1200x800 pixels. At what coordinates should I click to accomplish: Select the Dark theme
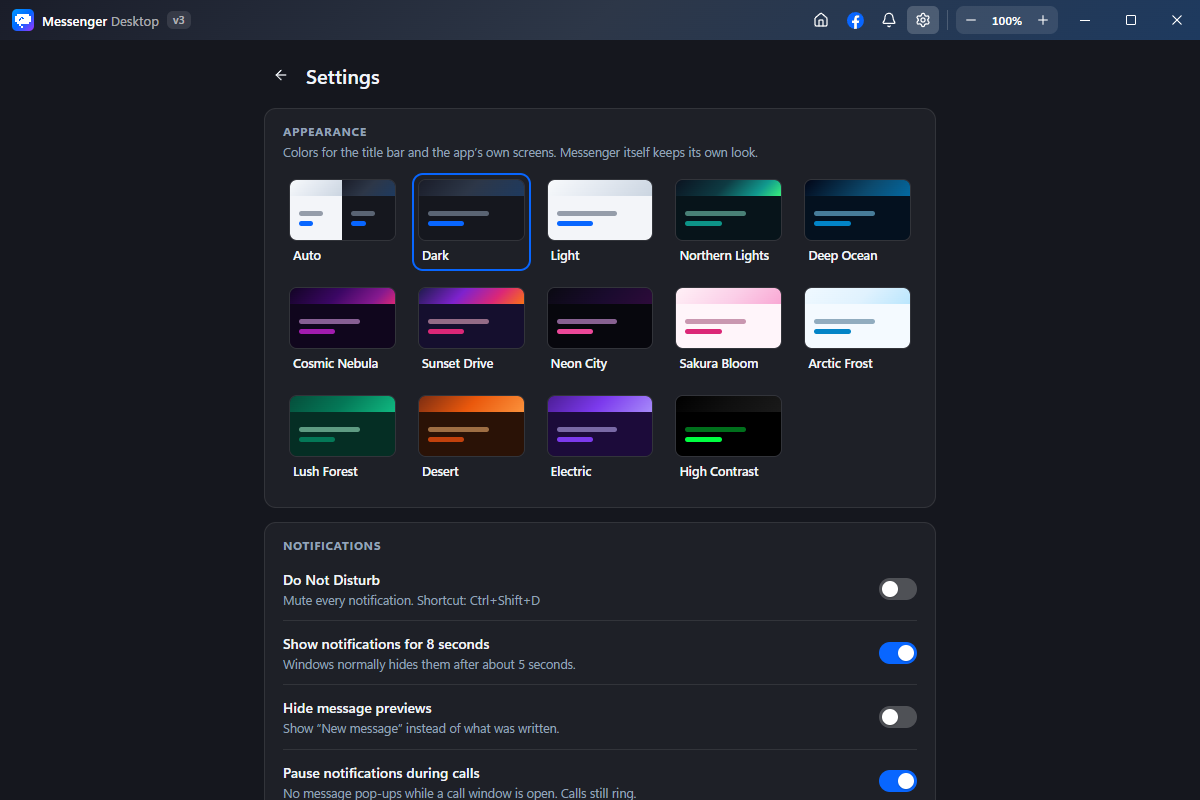coord(471,222)
